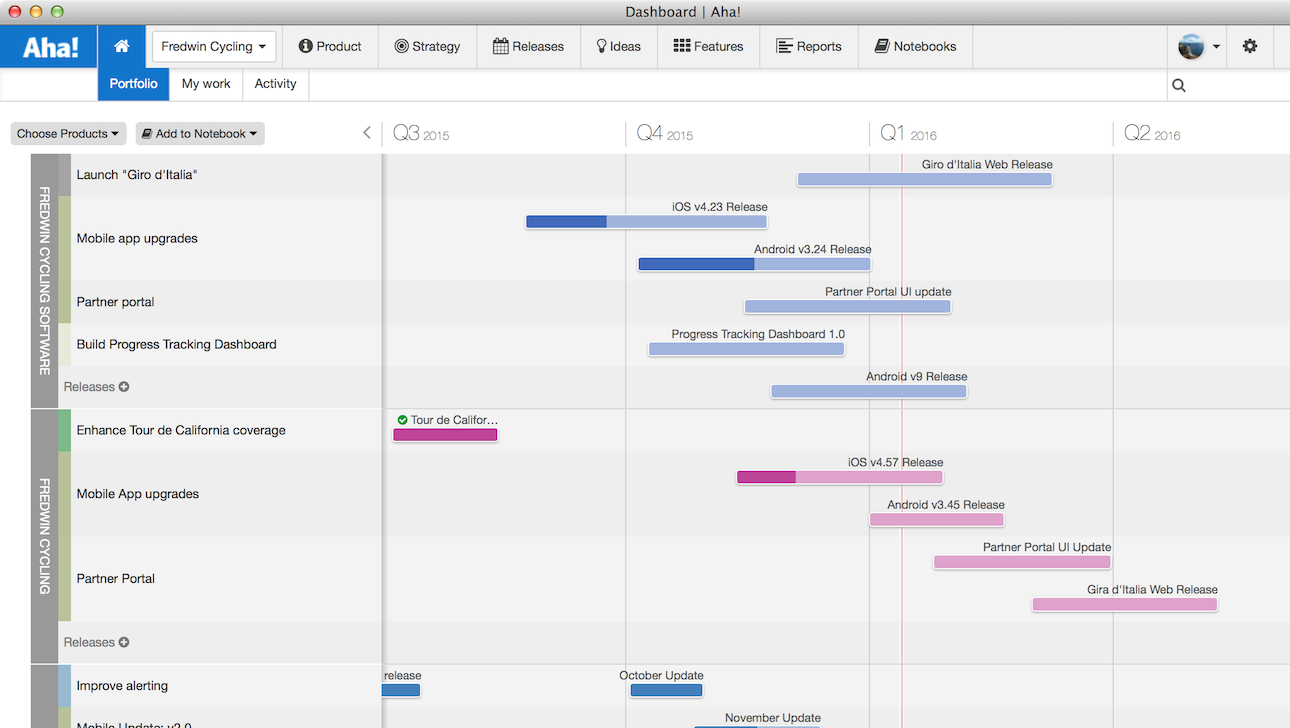Click the green color tab beside Enhance Tour de California
1290x728 pixels.
point(64,430)
